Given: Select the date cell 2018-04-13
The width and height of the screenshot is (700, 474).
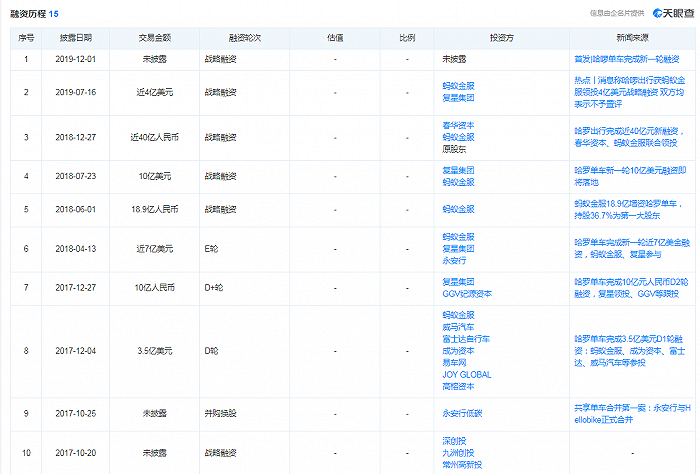Looking at the screenshot, I should [75, 249].
